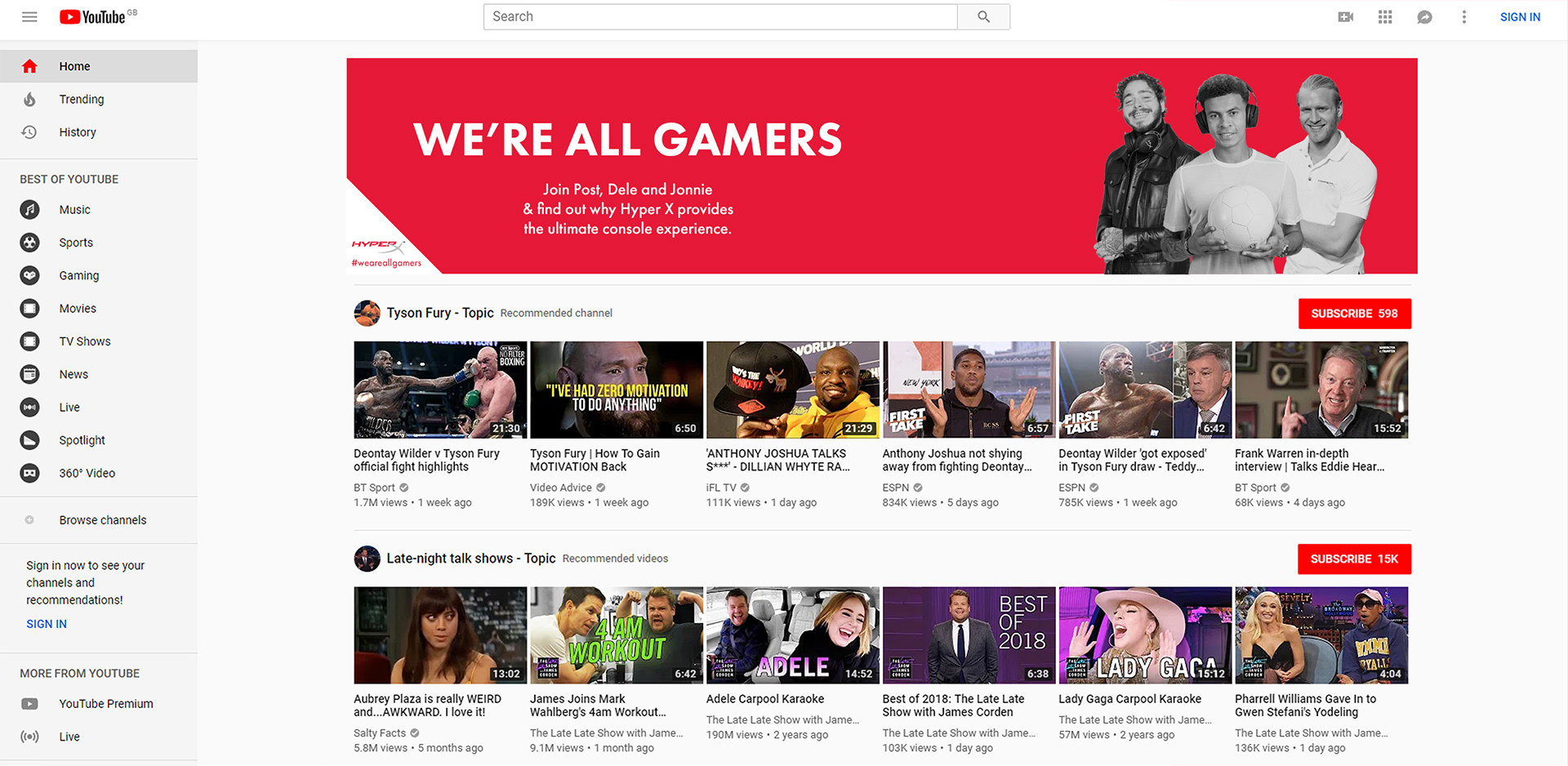Click the Music channel icon
The width and height of the screenshot is (1568, 766).
coord(29,209)
